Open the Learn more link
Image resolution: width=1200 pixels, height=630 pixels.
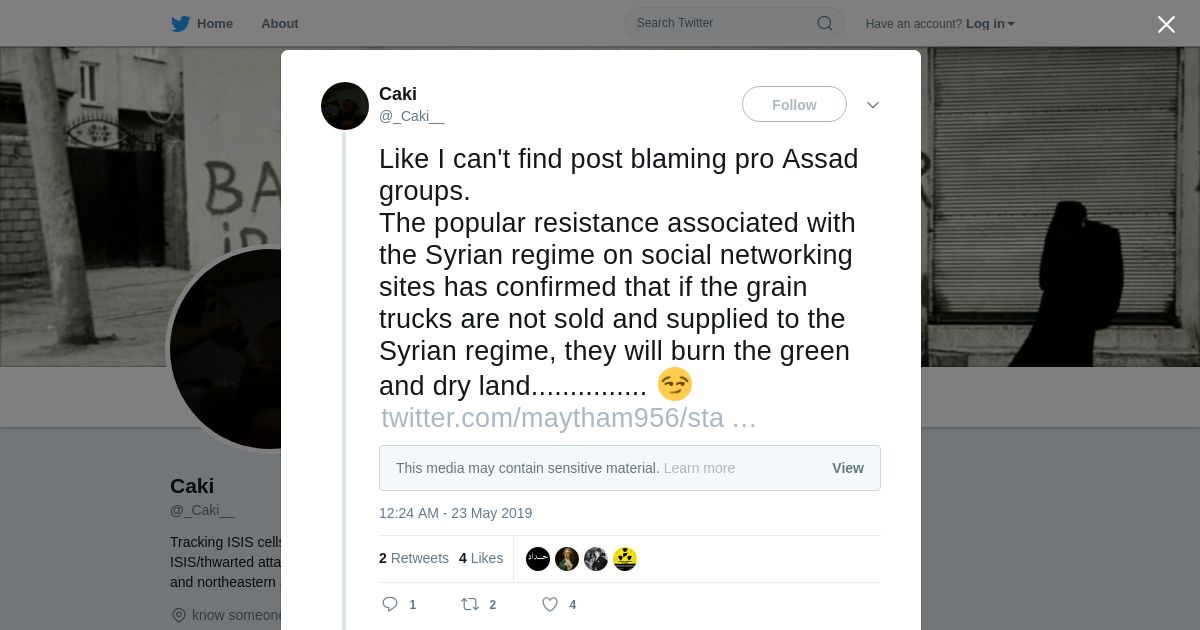[699, 468]
